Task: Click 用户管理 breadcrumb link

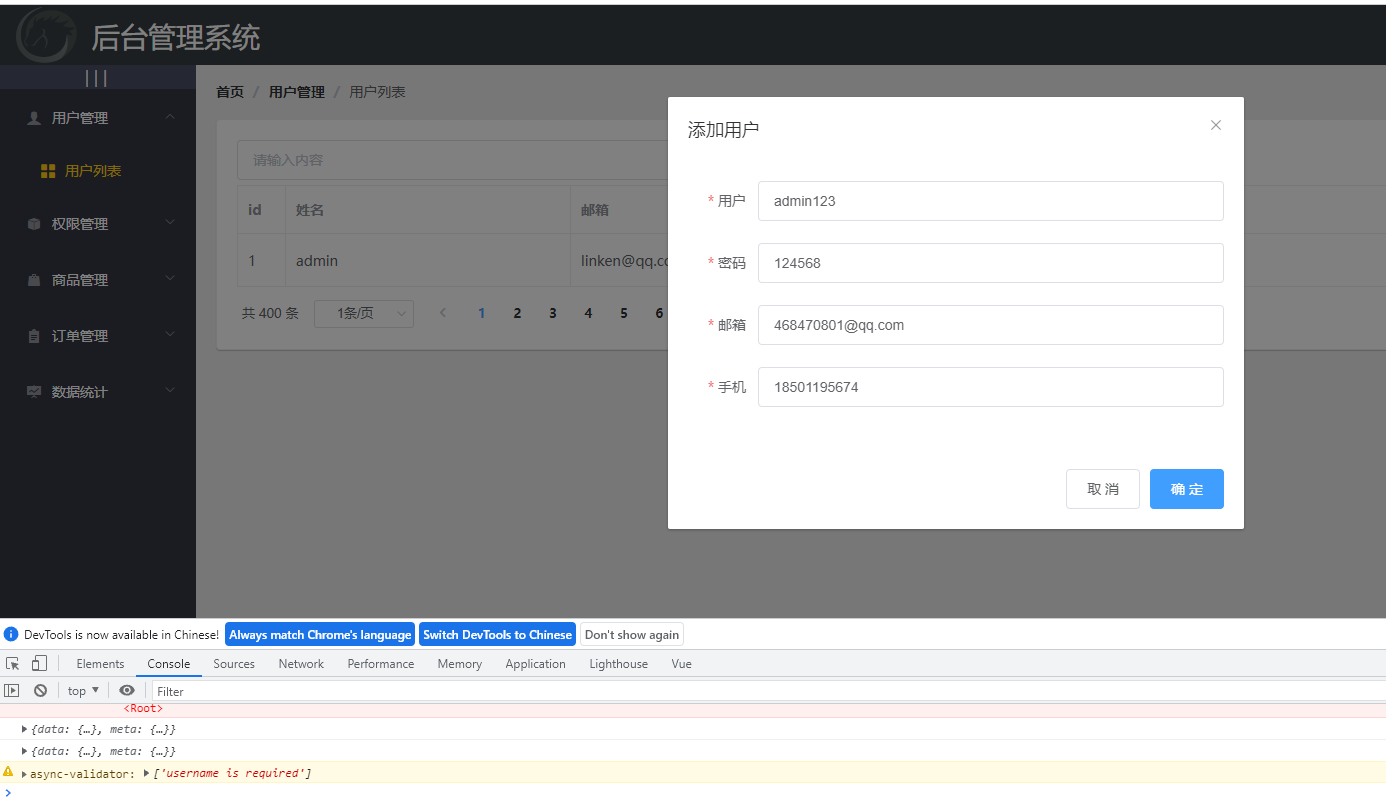Action: [x=297, y=92]
